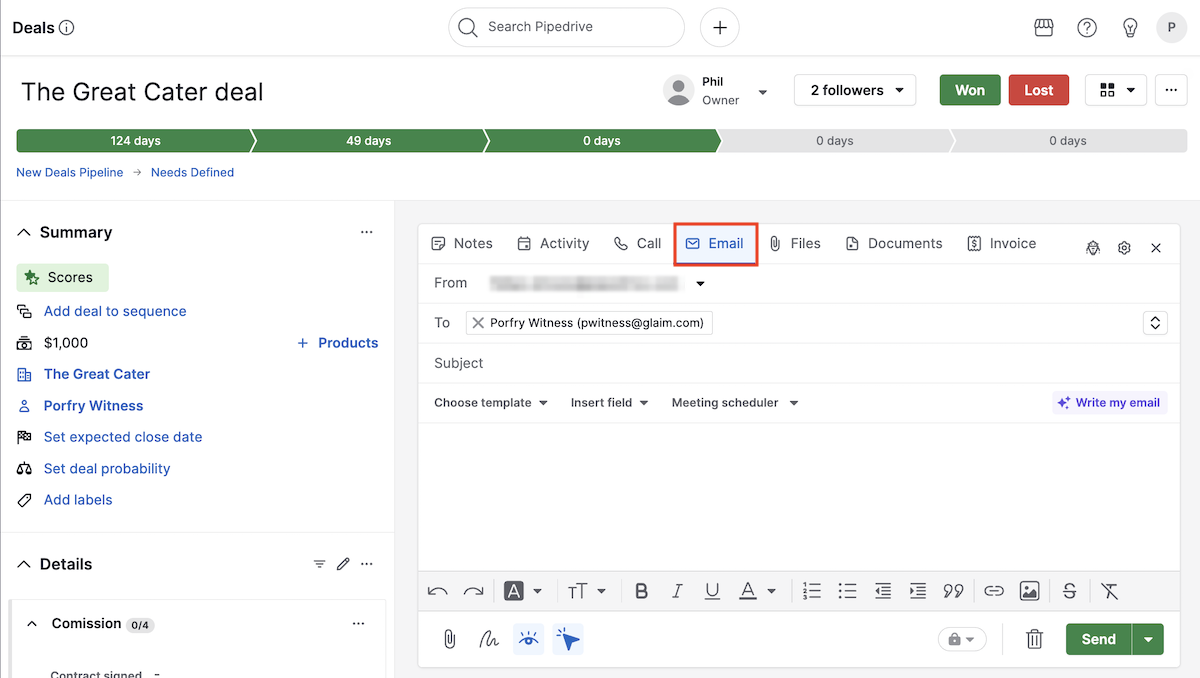Image resolution: width=1200 pixels, height=678 pixels.
Task: Toggle blockquote formatting
Action: click(x=953, y=591)
